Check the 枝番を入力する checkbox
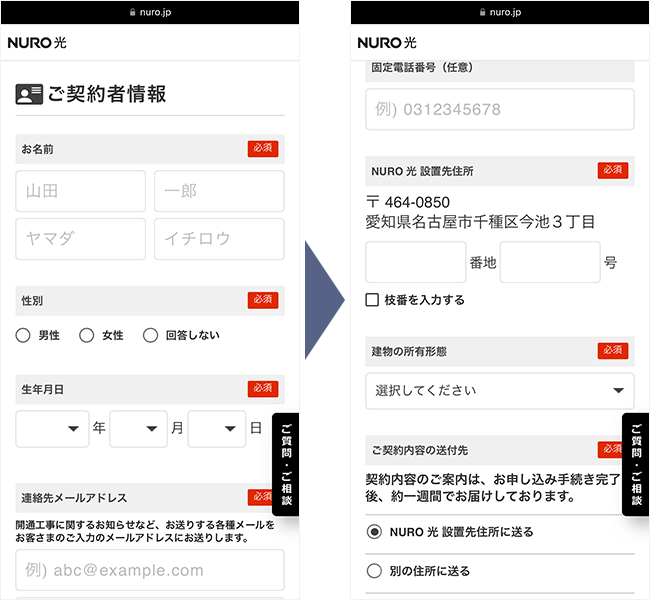The height and width of the screenshot is (600, 650). tap(372, 300)
